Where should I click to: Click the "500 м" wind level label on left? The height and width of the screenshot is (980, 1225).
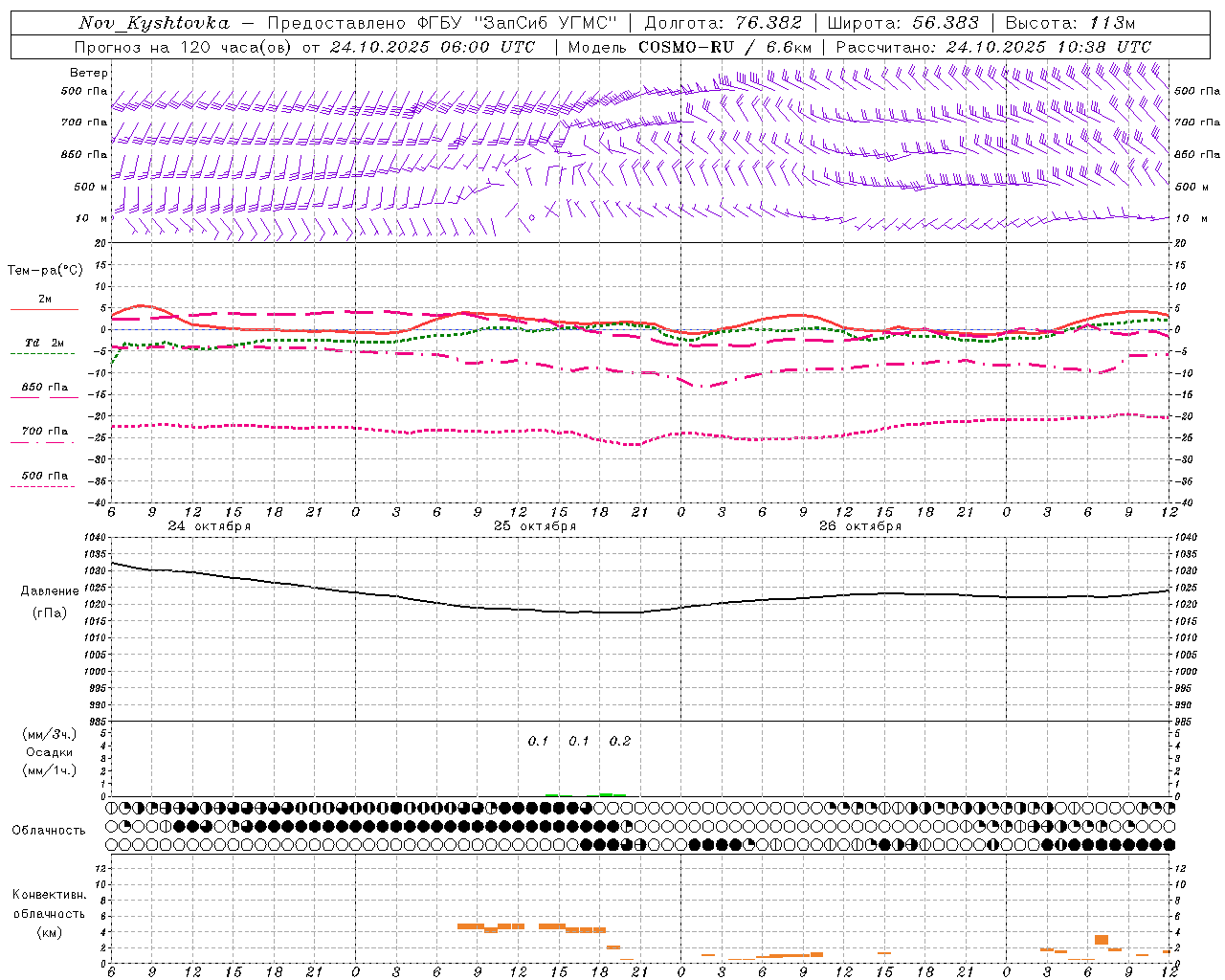point(92,187)
